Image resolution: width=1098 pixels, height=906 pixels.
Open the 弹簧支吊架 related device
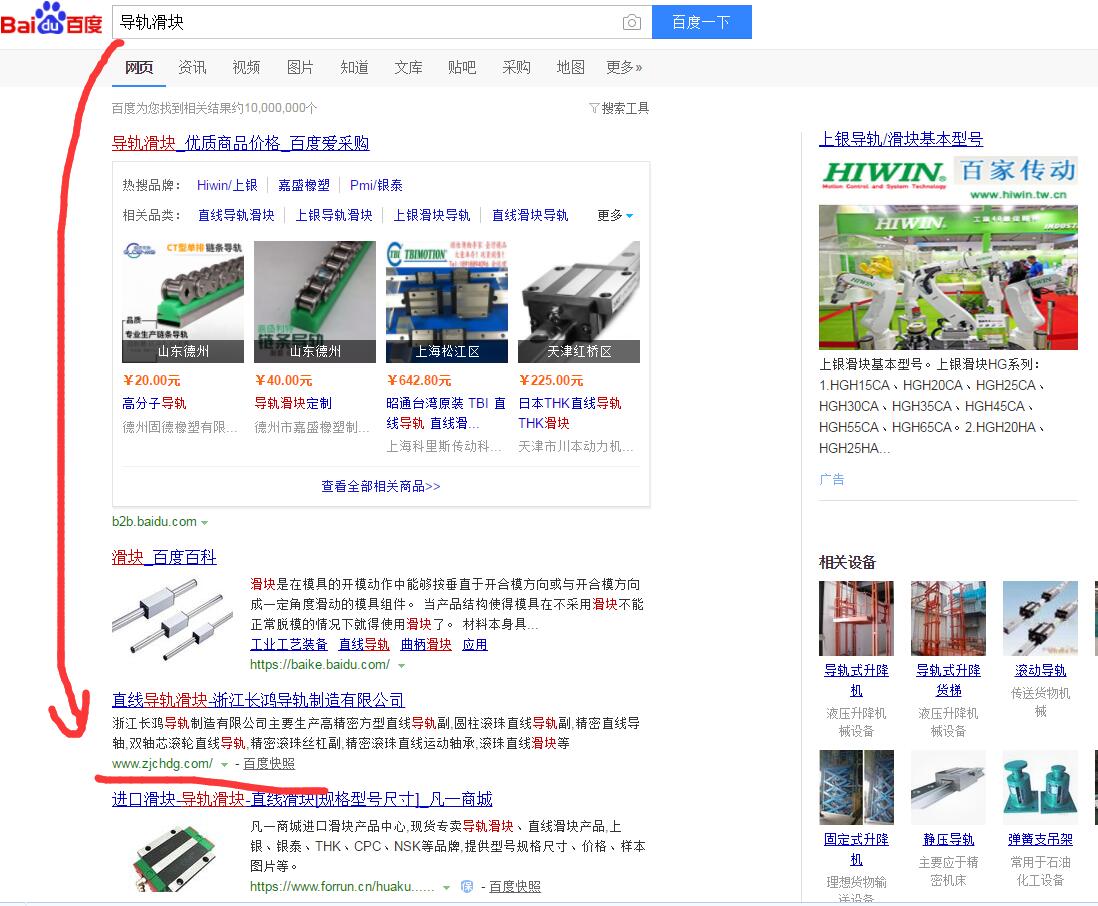coord(1040,839)
